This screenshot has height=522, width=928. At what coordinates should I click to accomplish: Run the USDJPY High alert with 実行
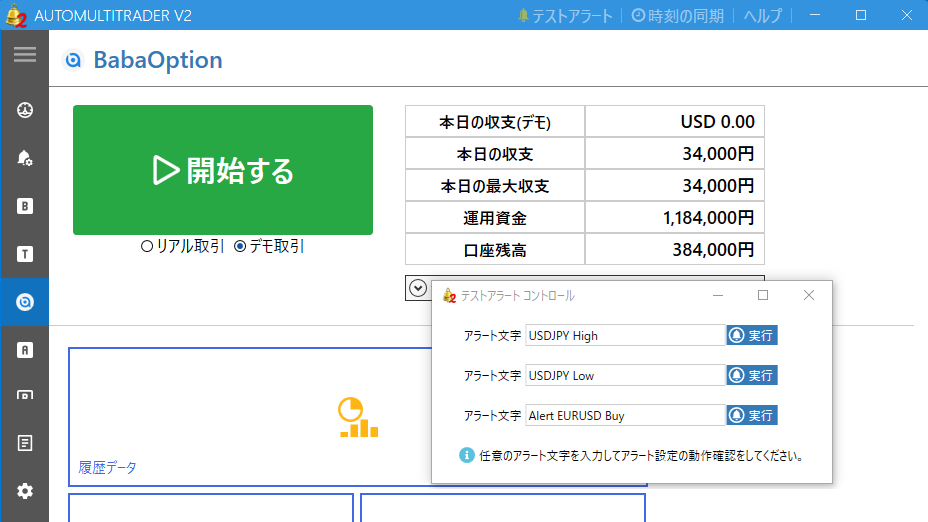[x=752, y=336]
